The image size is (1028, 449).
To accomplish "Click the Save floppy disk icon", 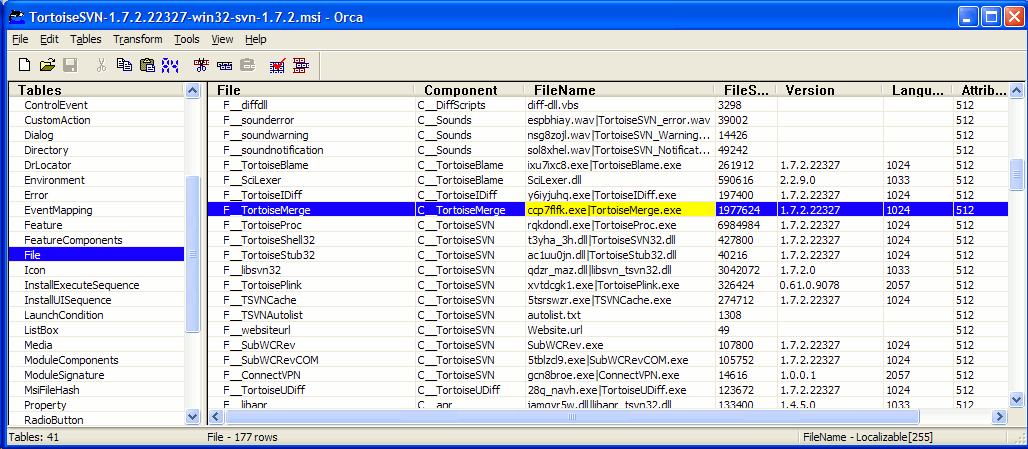I will (70, 65).
